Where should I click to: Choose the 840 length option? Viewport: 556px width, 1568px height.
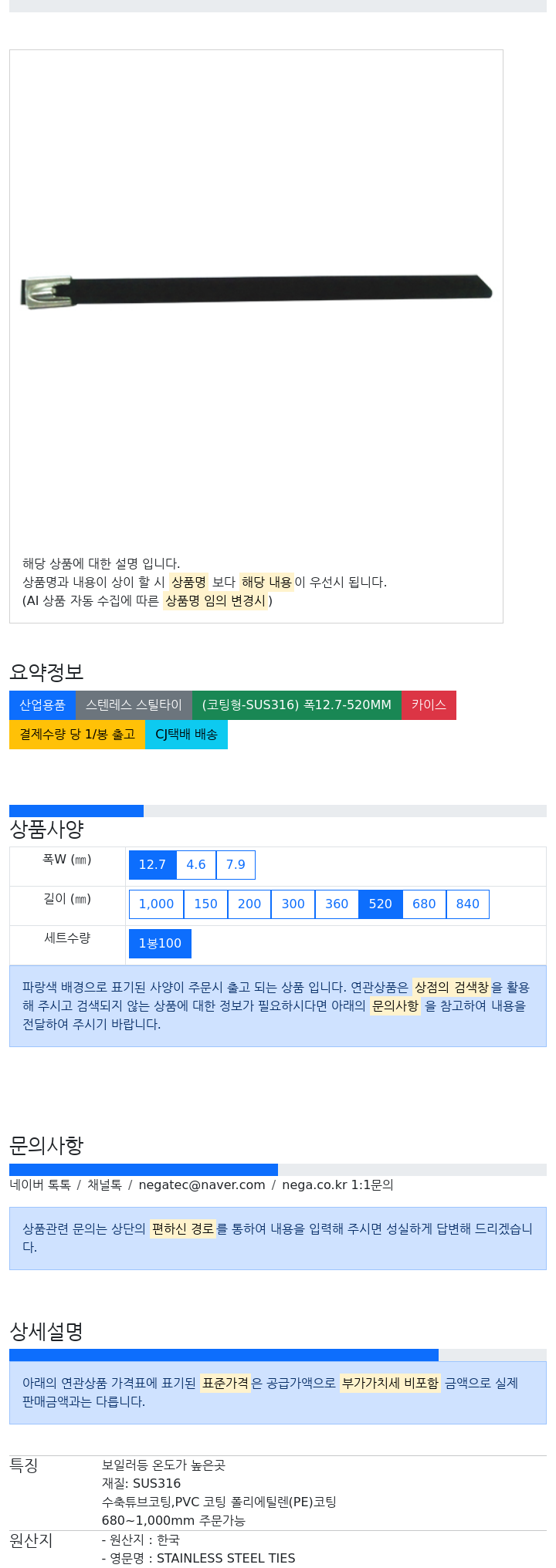(468, 904)
